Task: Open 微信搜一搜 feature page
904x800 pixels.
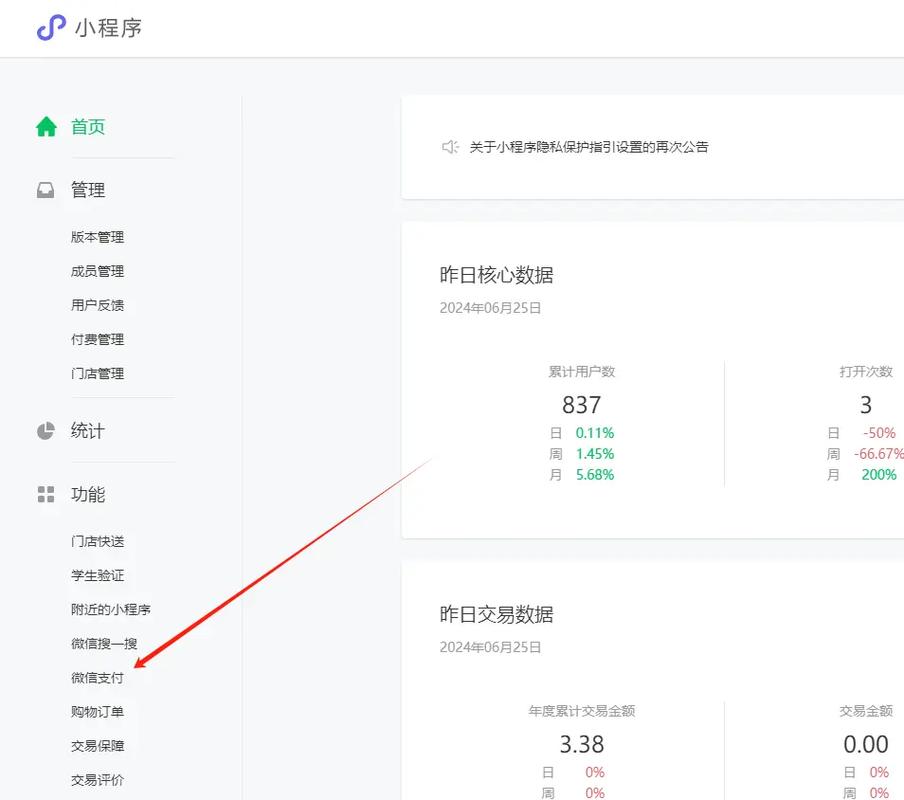Action: (x=104, y=644)
